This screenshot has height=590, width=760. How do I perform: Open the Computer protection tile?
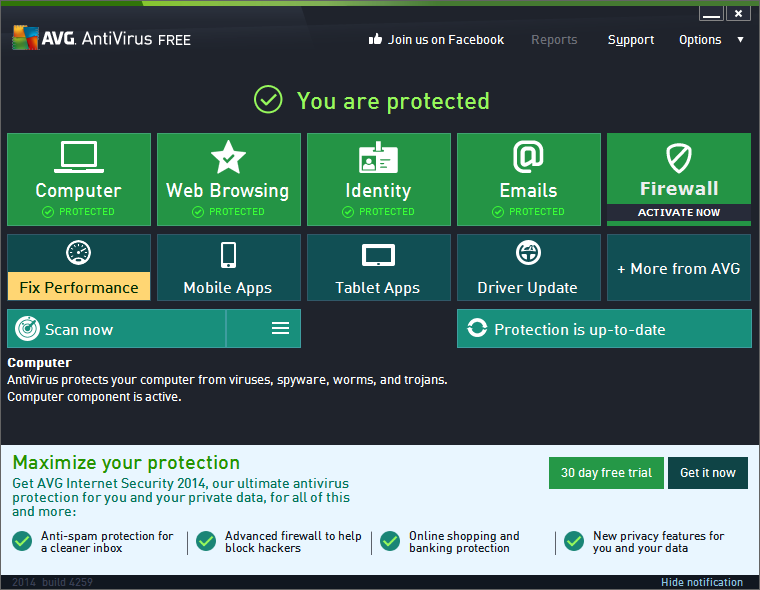pyautogui.click(x=79, y=179)
